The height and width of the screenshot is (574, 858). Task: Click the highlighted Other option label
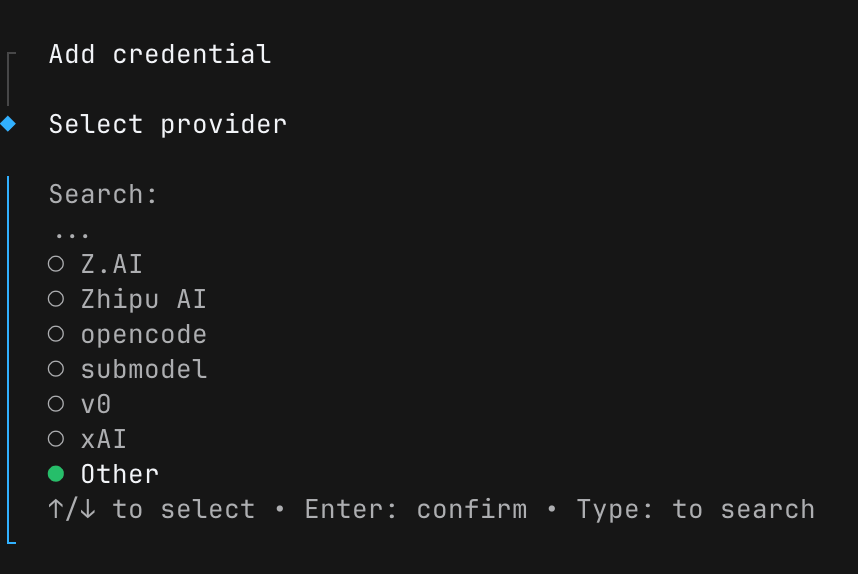click(120, 474)
